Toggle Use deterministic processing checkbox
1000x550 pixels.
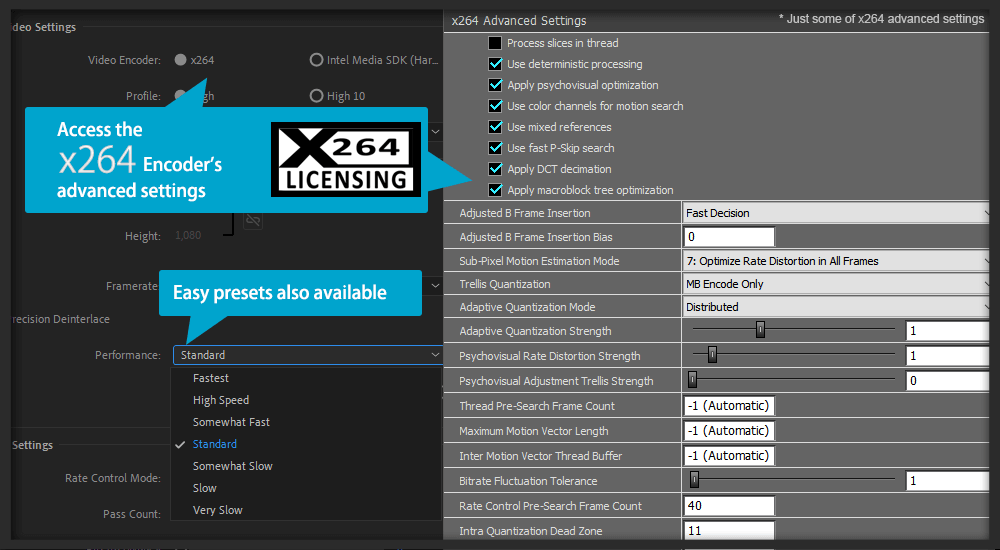[495, 64]
